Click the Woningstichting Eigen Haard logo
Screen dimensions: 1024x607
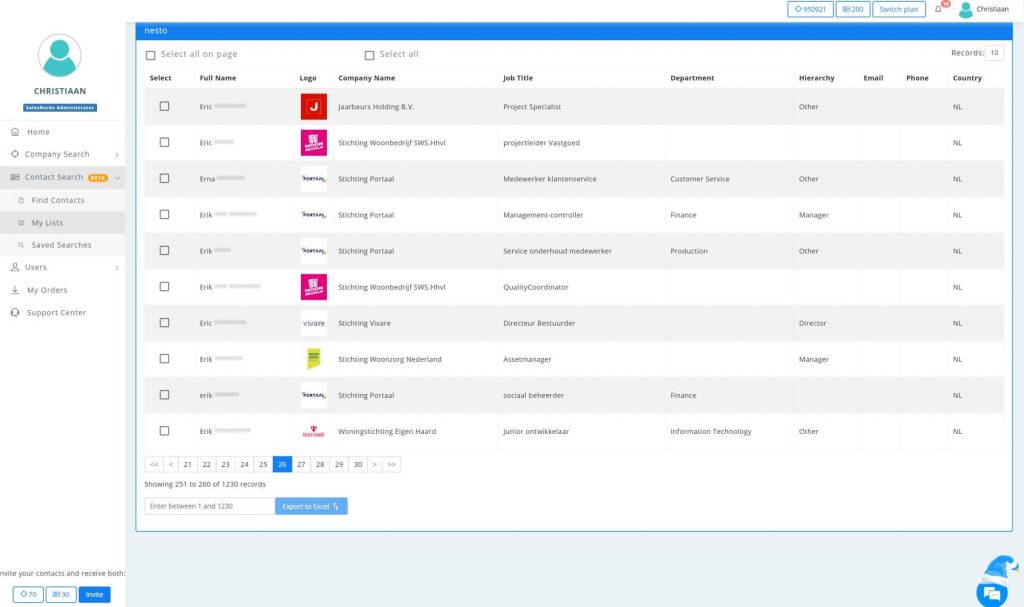pyautogui.click(x=313, y=432)
